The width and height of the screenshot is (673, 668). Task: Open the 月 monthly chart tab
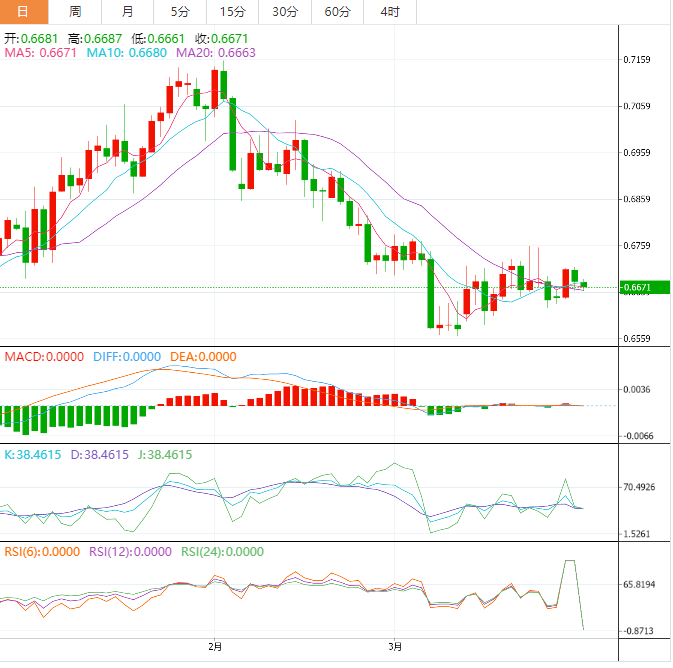click(x=127, y=12)
